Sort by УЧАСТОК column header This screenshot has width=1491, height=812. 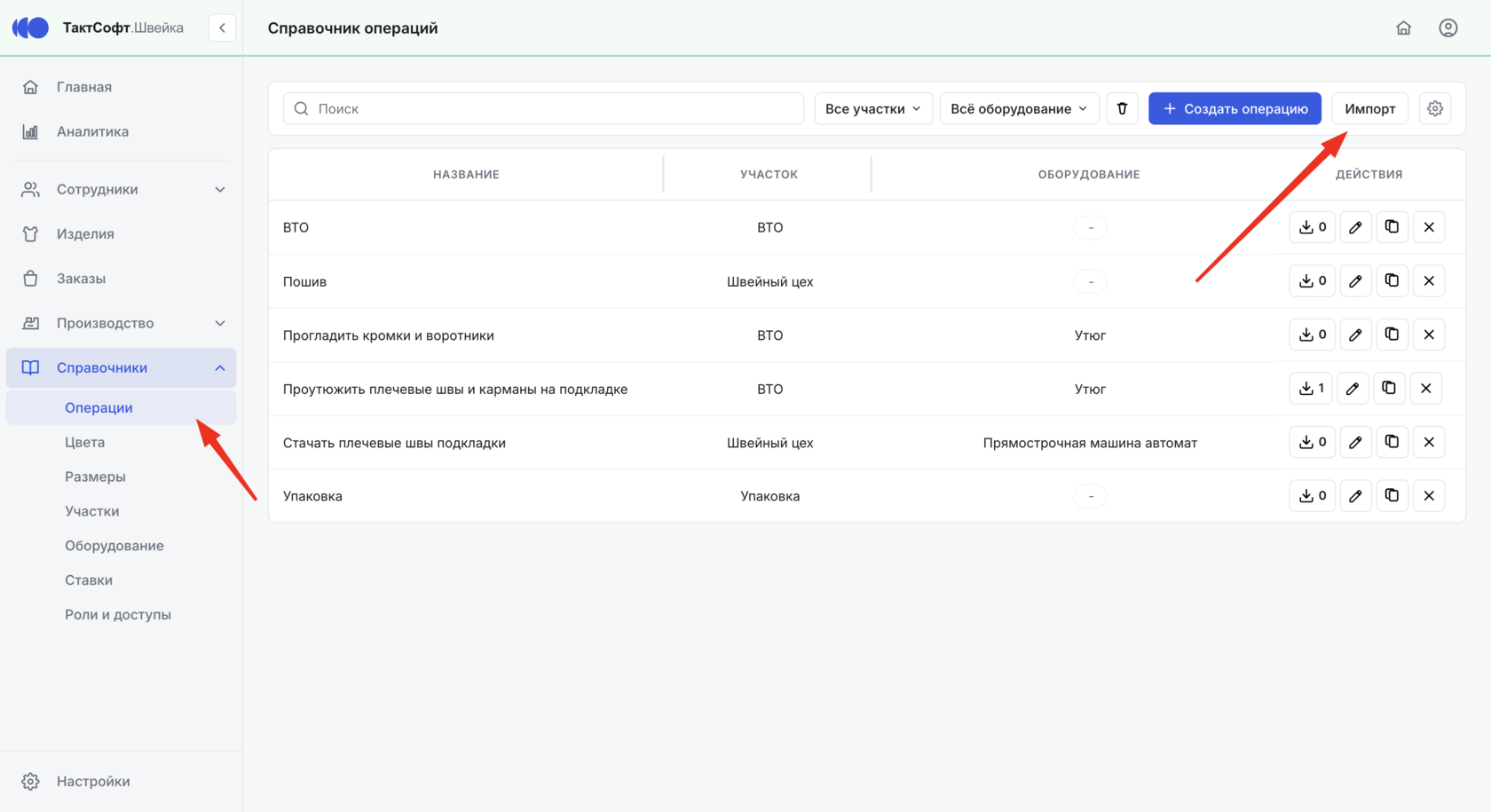point(769,174)
